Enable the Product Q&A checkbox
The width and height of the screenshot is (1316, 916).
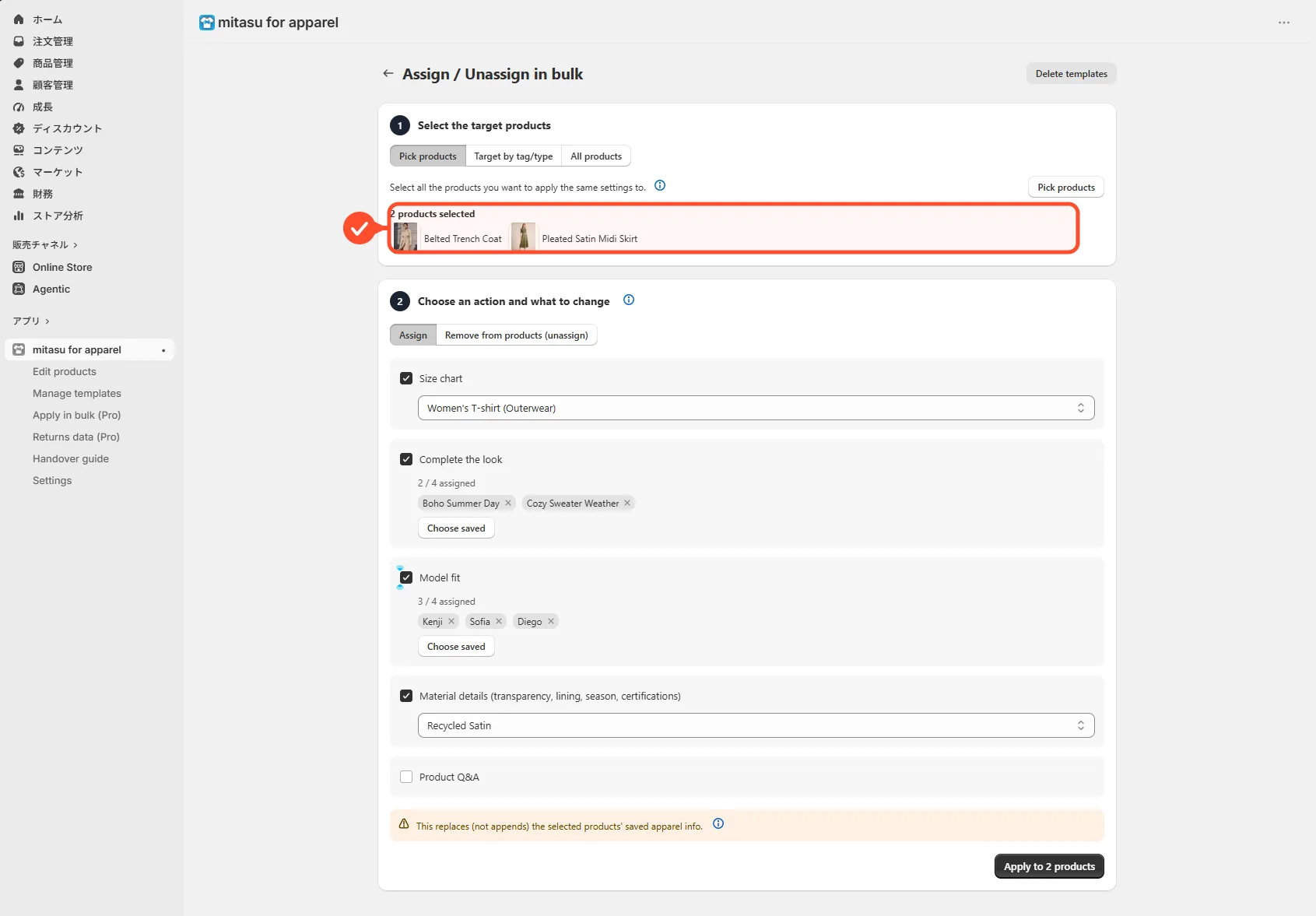pos(406,777)
